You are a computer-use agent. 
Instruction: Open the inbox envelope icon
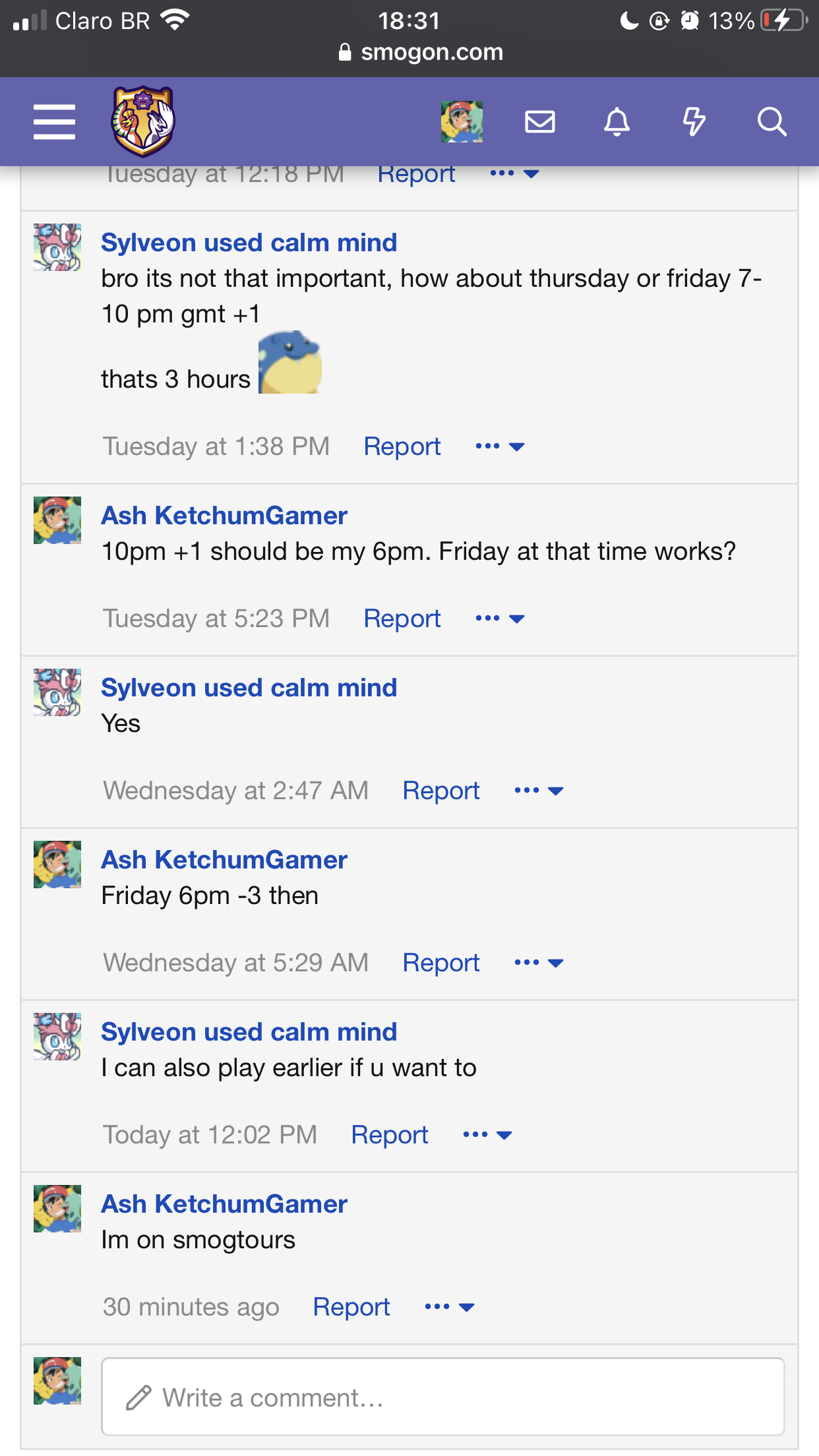pyautogui.click(x=539, y=122)
